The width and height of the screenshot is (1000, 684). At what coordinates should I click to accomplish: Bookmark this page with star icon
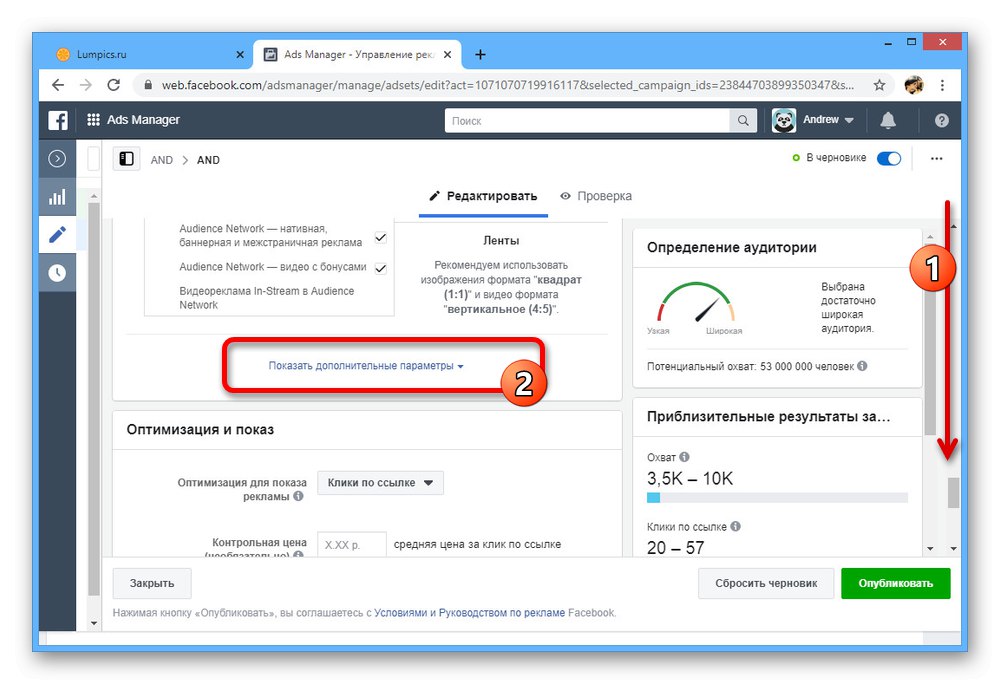point(879,85)
